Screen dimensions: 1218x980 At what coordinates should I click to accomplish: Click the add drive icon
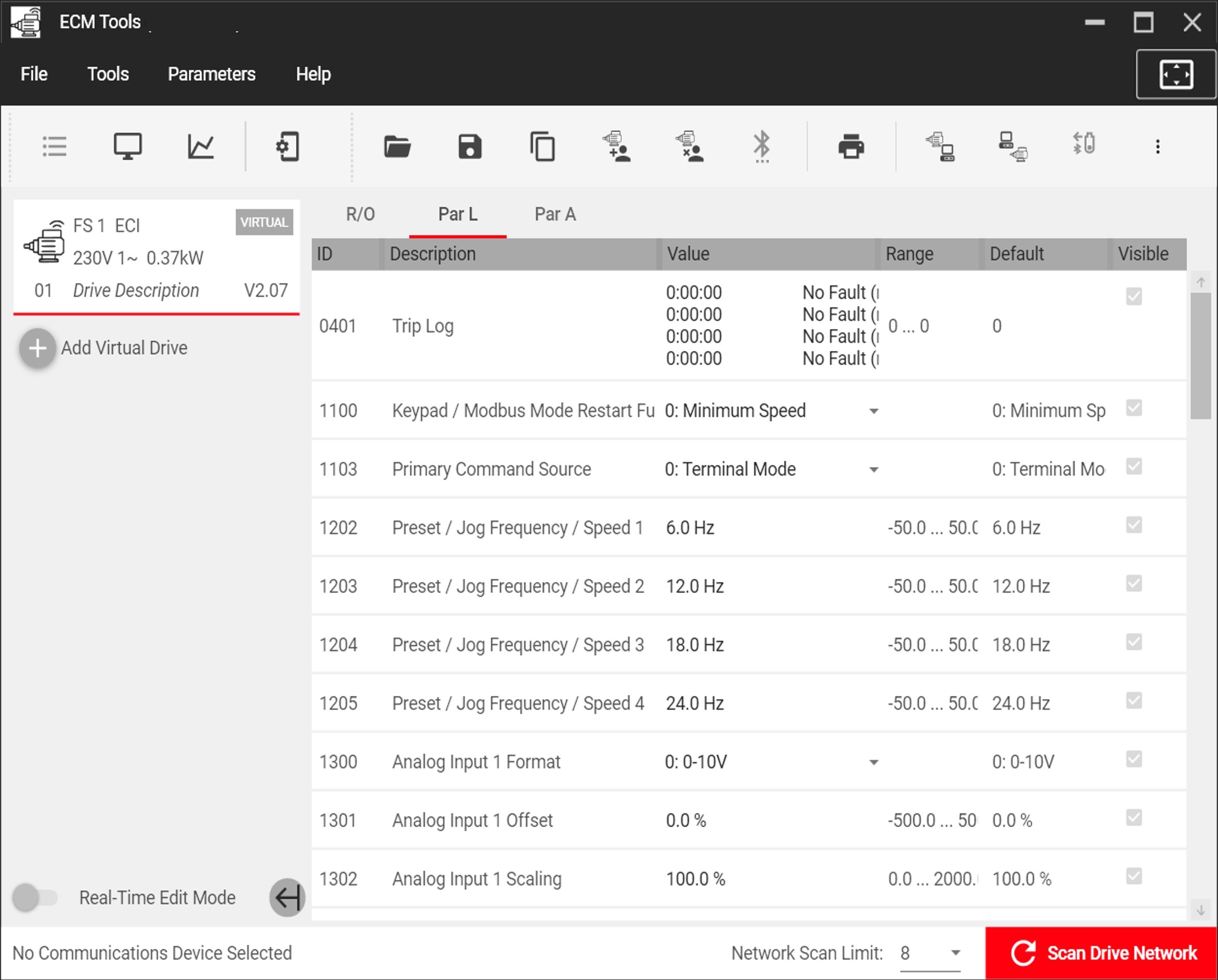pos(617,146)
